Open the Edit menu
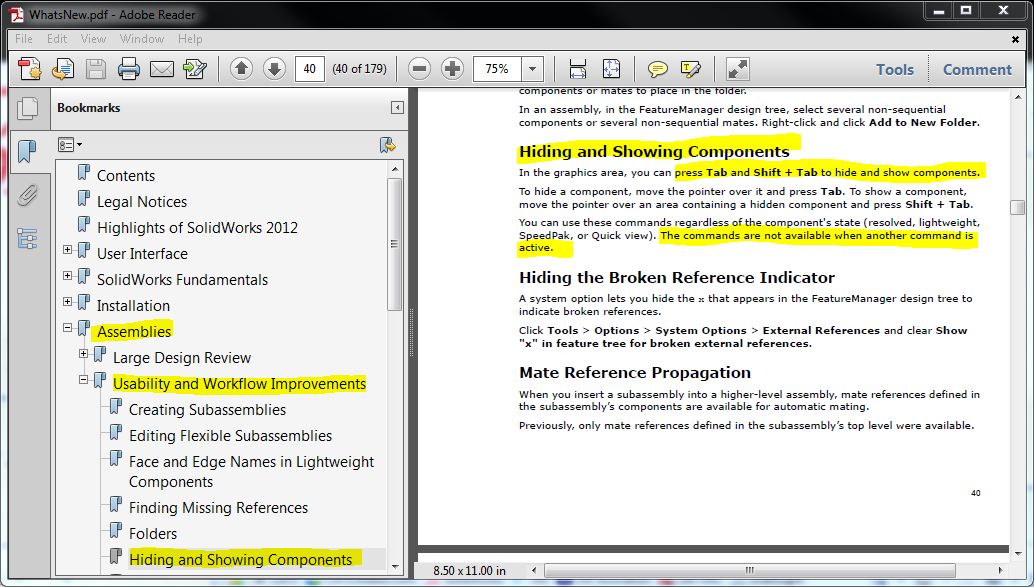 tap(57, 39)
